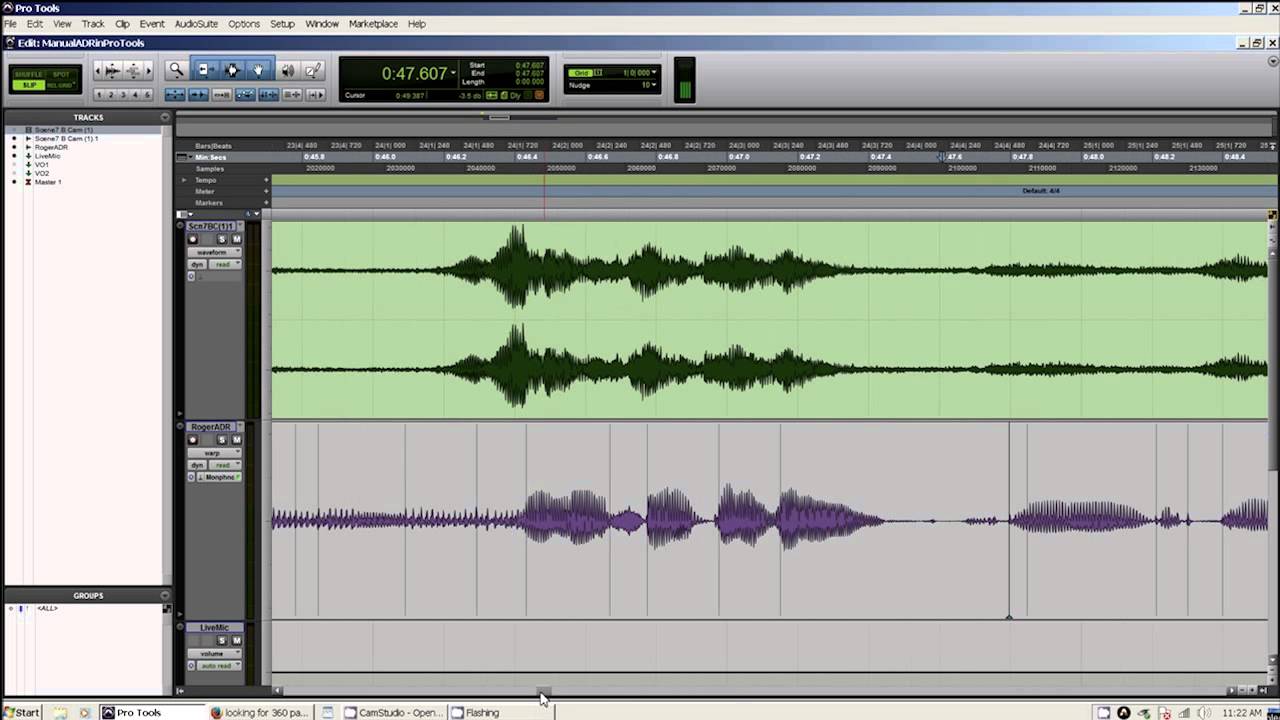This screenshot has width=1280, height=720.
Task: Expand the Tempo ruler
Action: (184, 180)
